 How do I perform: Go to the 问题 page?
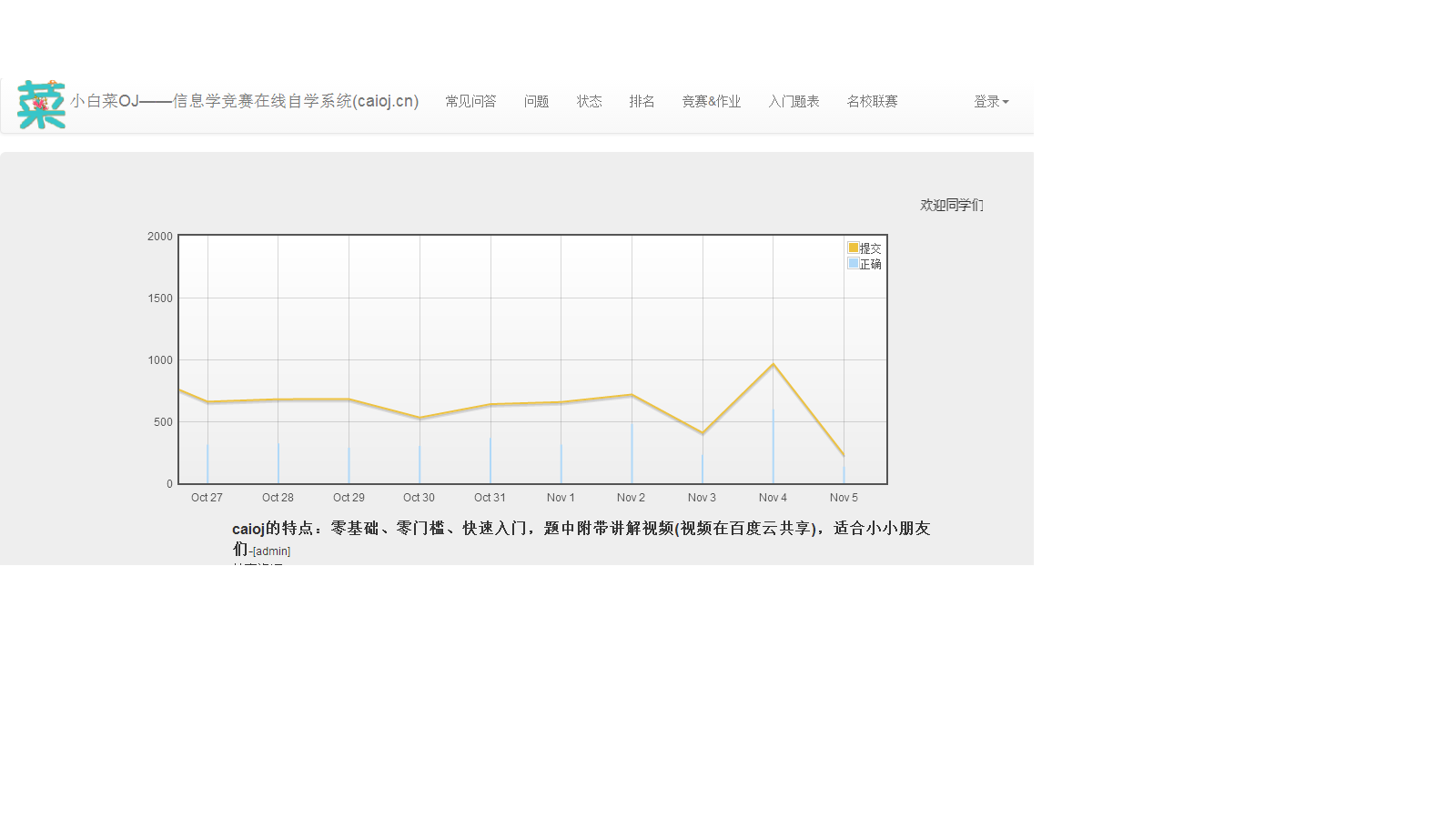pos(536,101)
